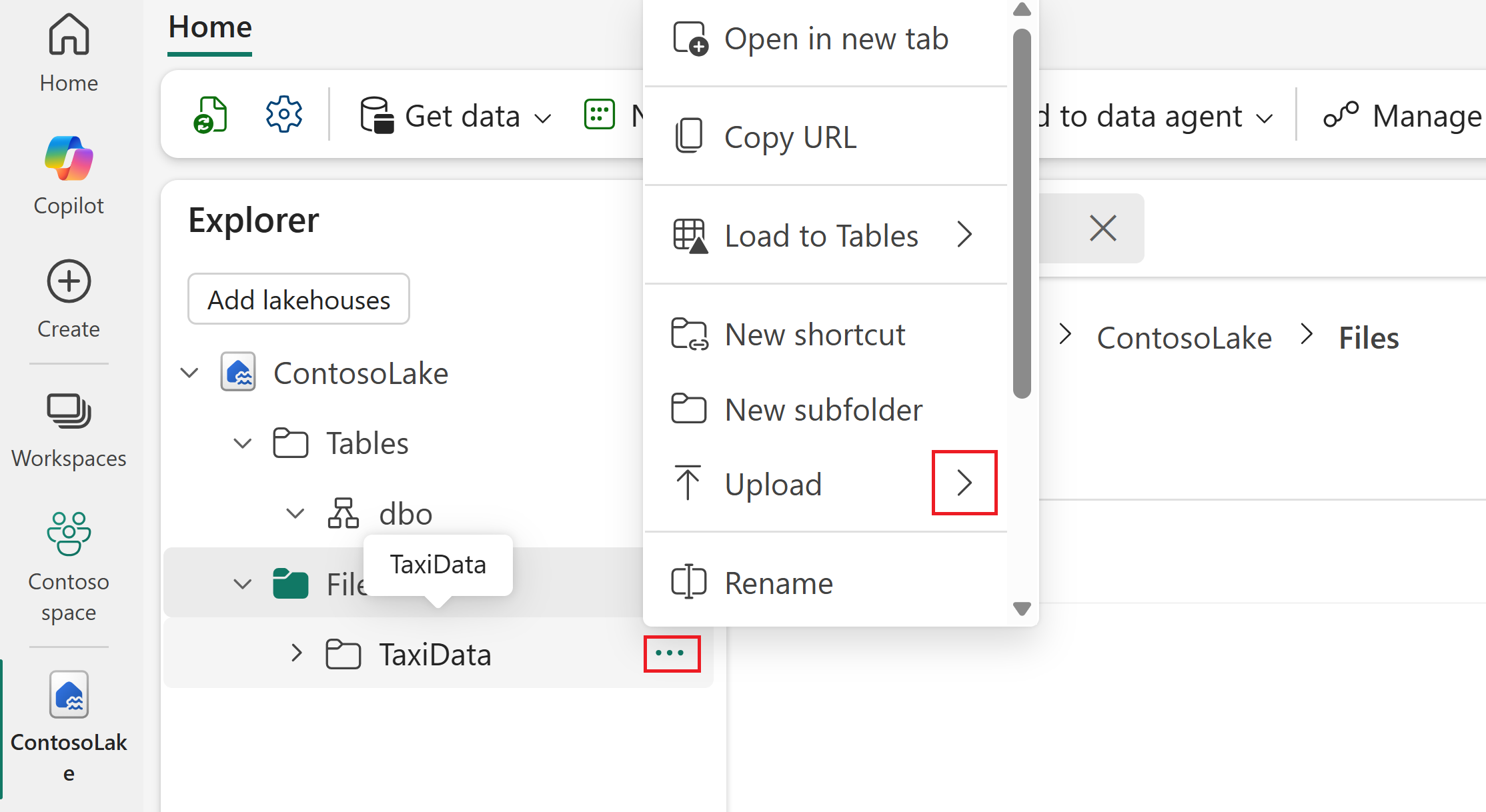Click the refresh file icon in toolbar
The width and height of the screenshot is (1486, 812).
[210, 115]
